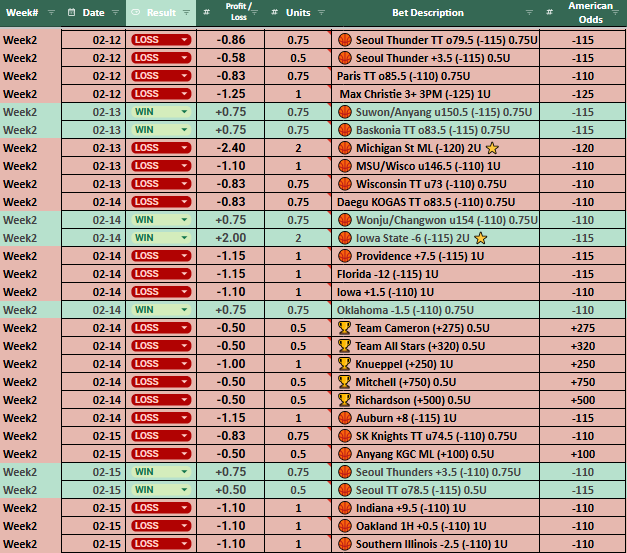
Task: Open WIN dropdown for Seoul TT o78.5
Action: [184, 490]
